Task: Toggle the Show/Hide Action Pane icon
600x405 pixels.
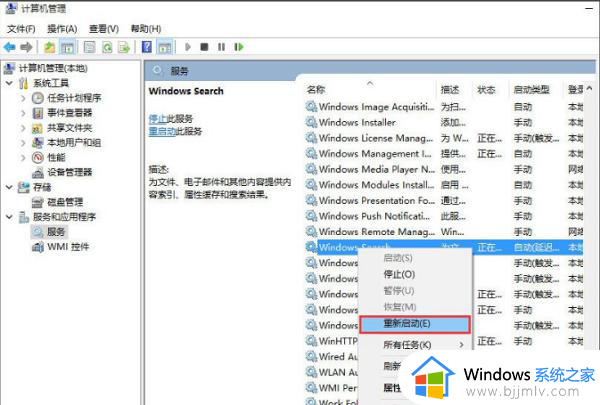Action: click(165, 47)
